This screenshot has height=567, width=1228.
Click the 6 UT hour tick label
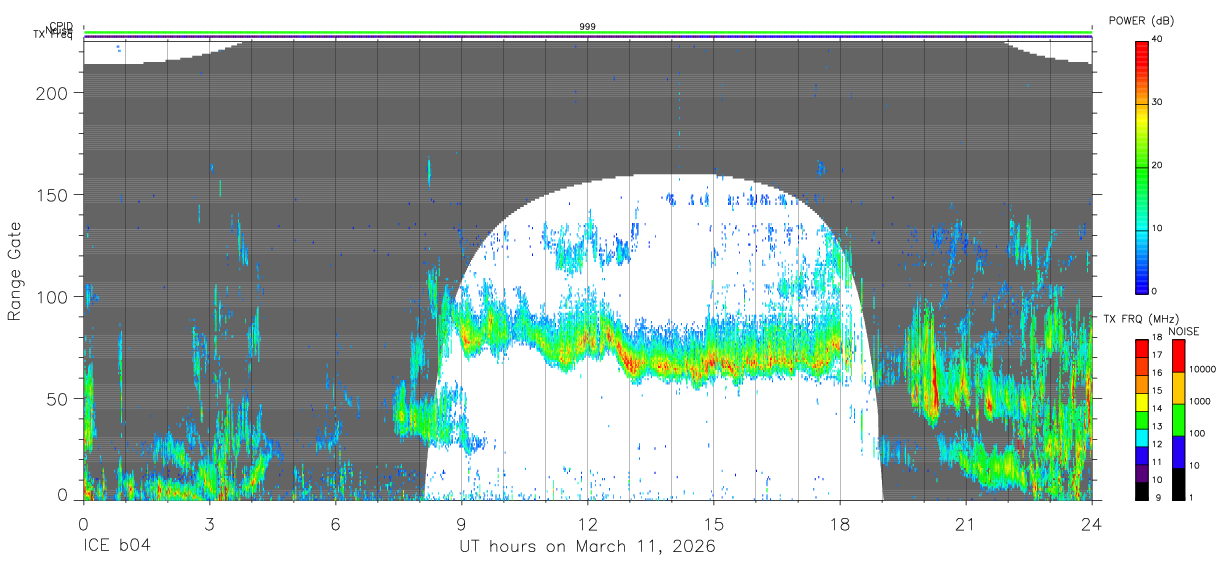[x=335, y=524]
